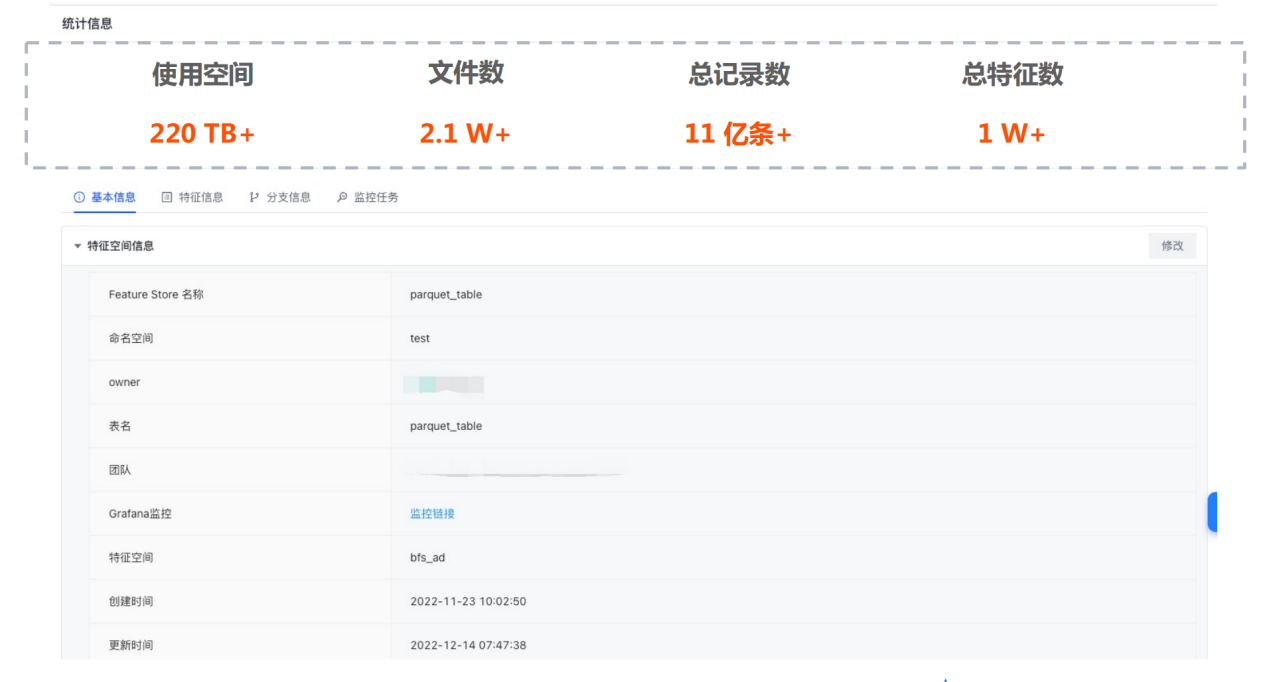Click the info icon beside 基本信息 tab

tap(79, 198)
